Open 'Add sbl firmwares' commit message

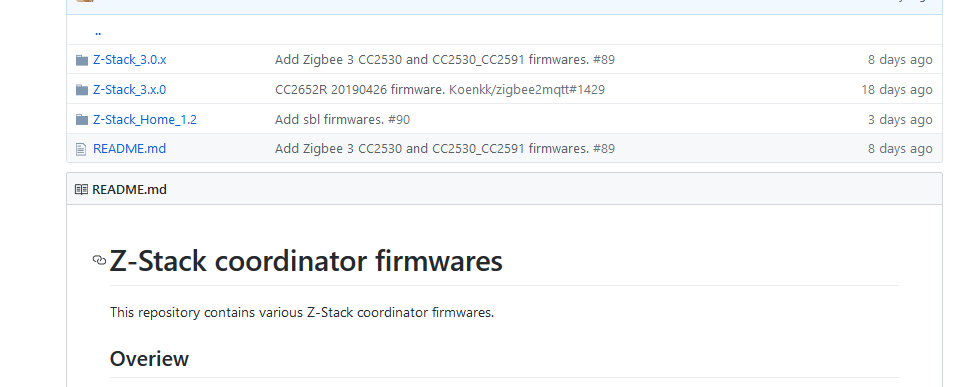click(x=329, y=119)
